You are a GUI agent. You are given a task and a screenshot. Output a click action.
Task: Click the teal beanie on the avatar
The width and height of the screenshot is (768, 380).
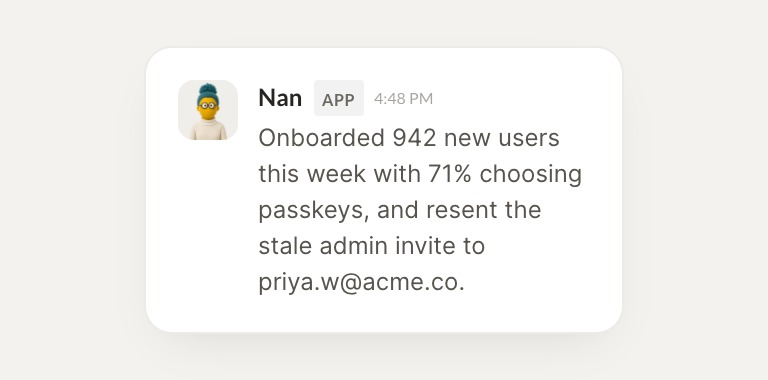coord(208,94)
